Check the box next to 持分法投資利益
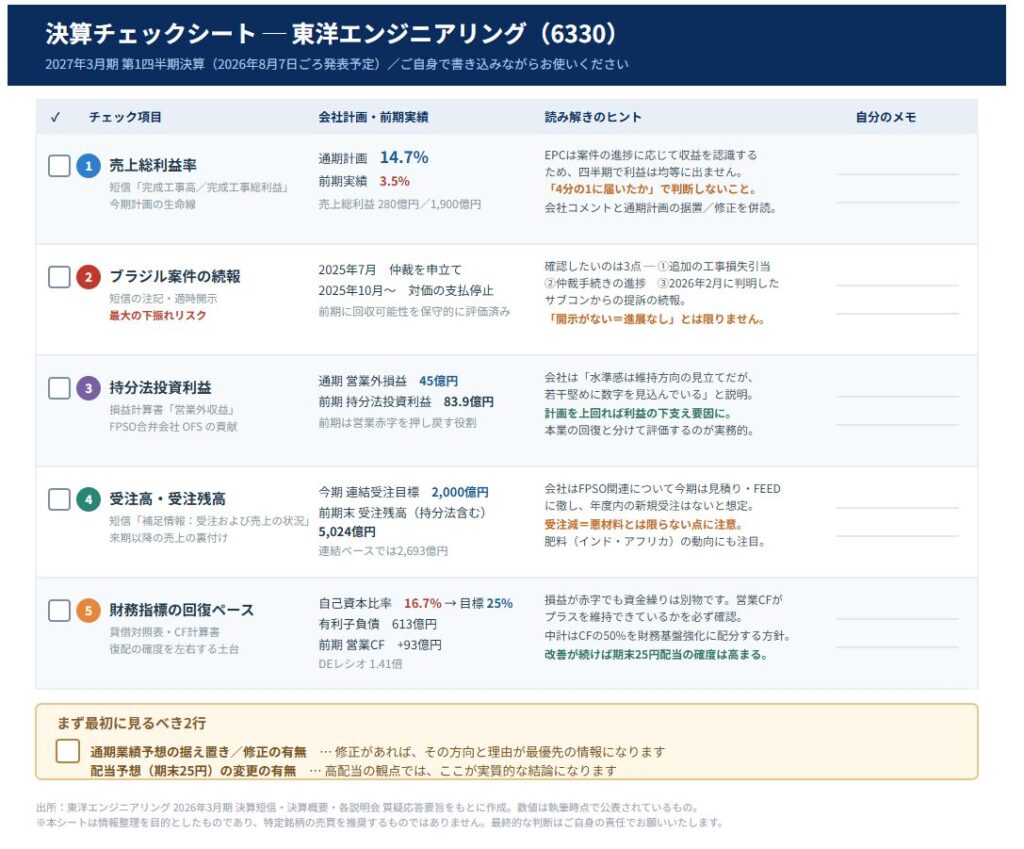Image resolution: width=1024 pixels, height=849 pixels. point(59,388)
